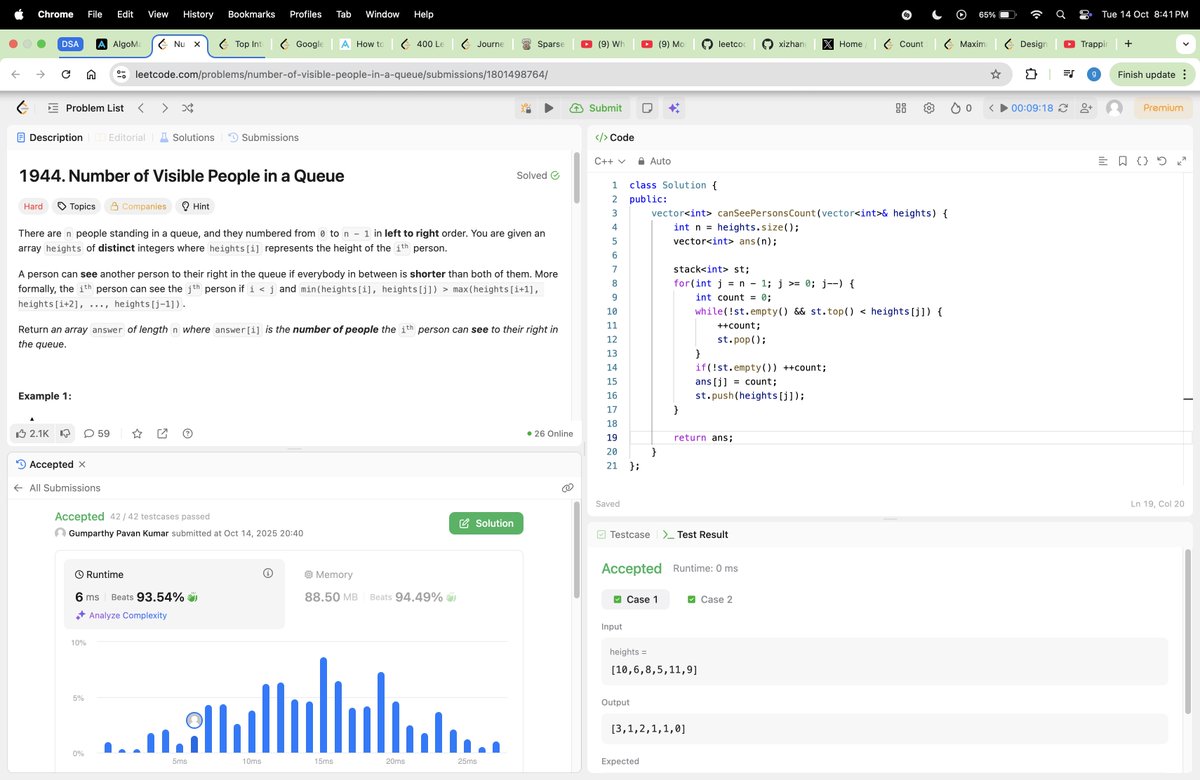
Task: Click Analyze Complexity link
Action: (x=121, y=616)
